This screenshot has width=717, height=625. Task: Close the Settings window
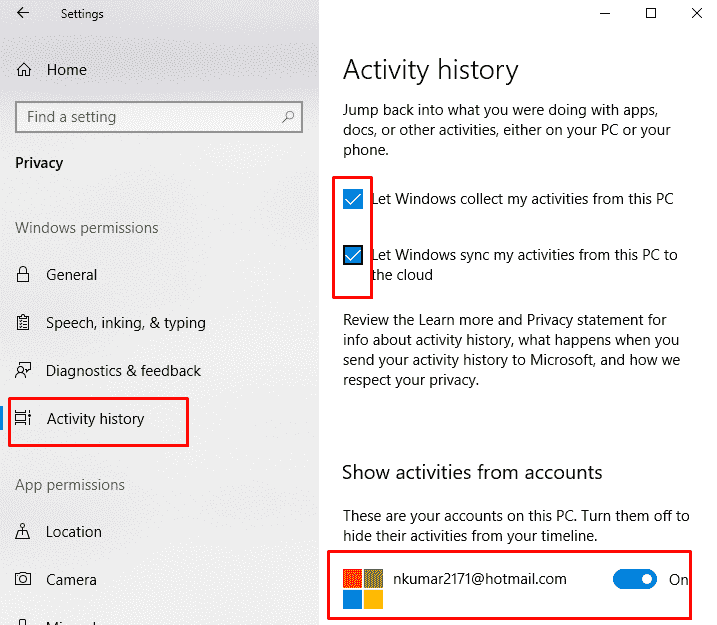(696, 13)
